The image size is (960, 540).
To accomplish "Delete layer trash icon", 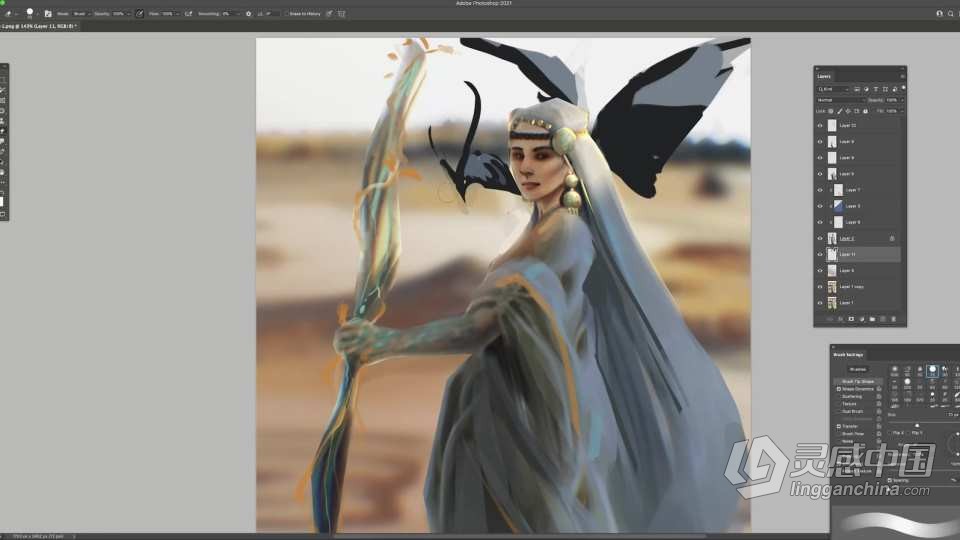I will (x=893, y=319).
